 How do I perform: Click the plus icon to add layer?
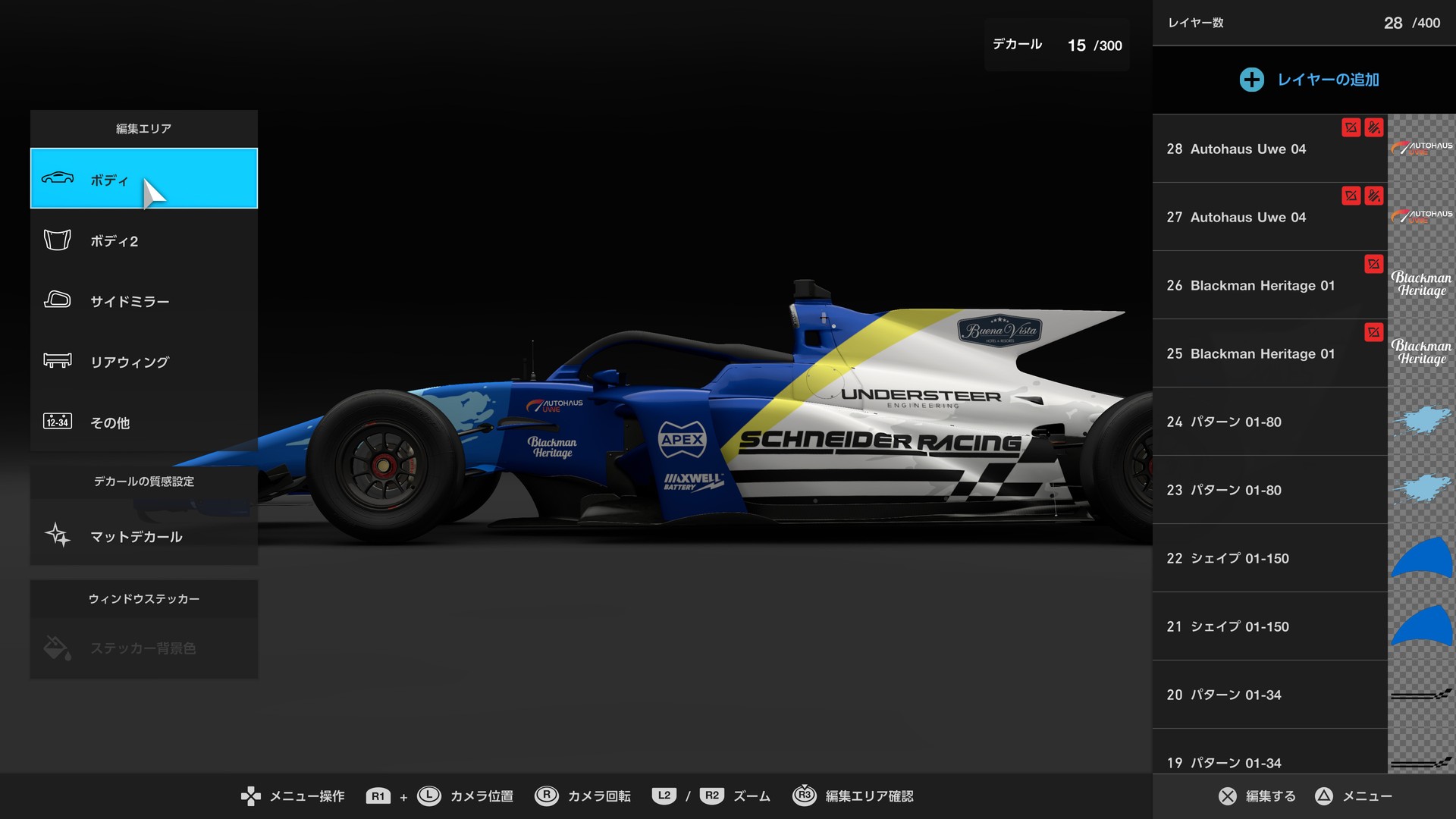point(1251,80)
